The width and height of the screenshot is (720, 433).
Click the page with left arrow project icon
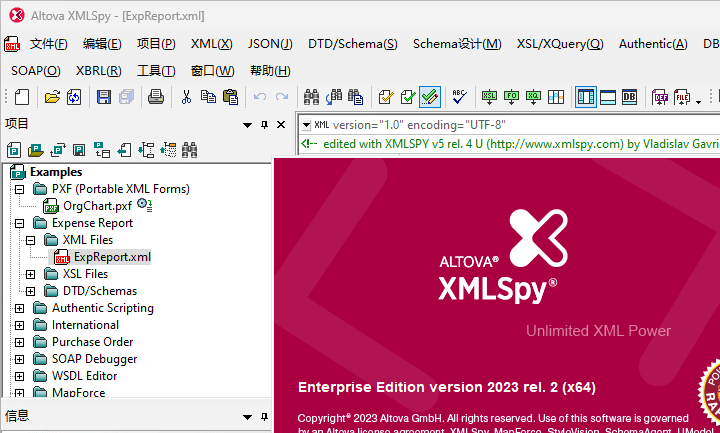pyautogui.click(x=124, y=150)
